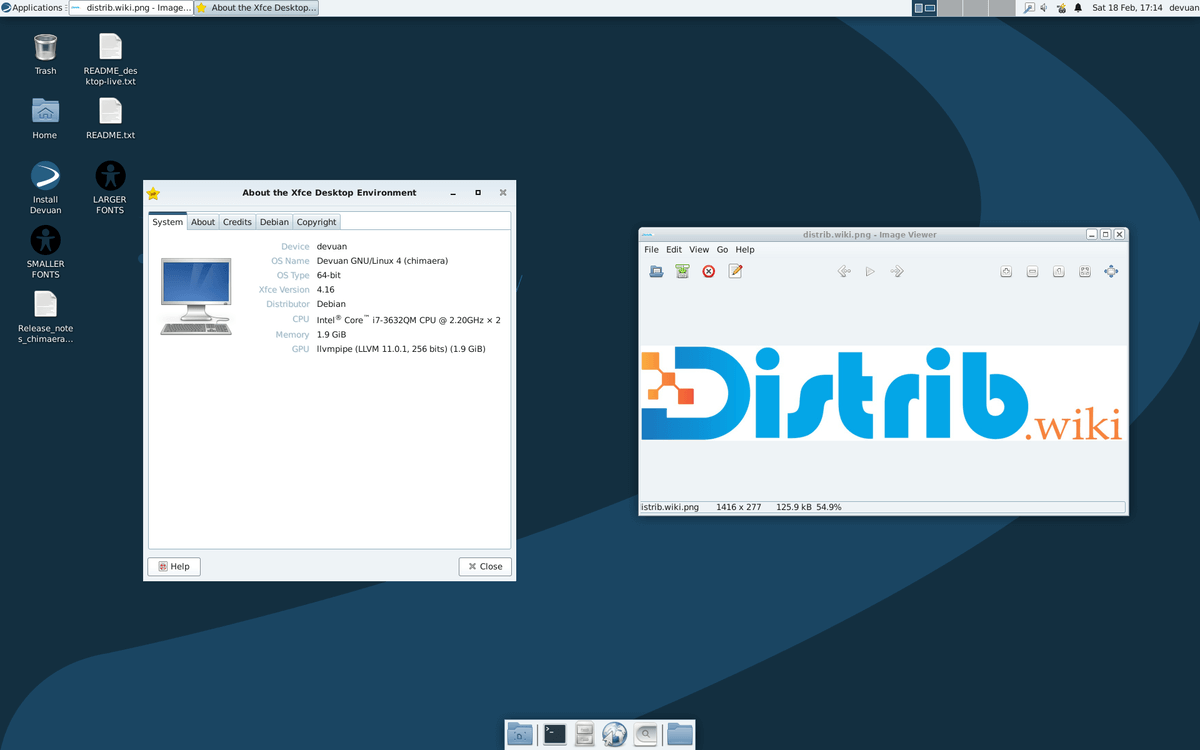Open the volume control in top panel

tap(1044, 8)
